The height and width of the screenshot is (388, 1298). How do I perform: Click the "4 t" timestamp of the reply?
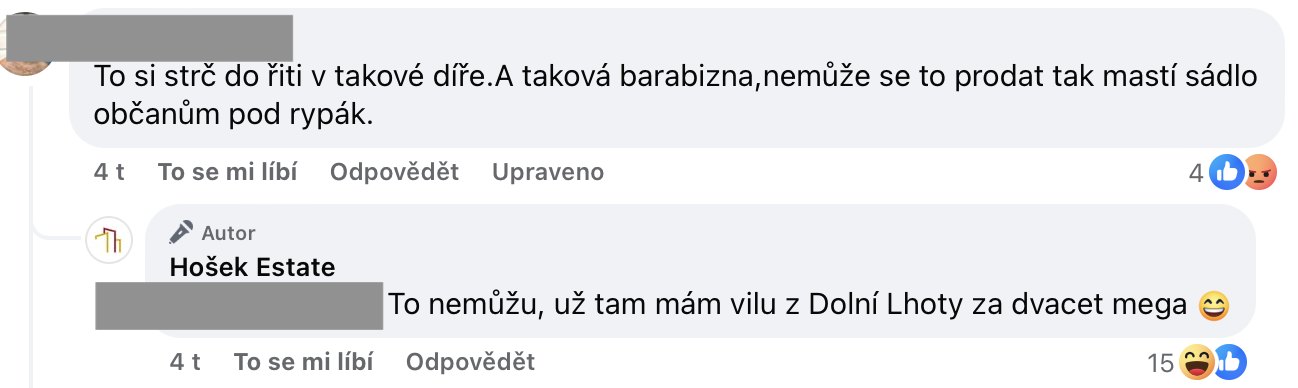(x=185, y=361)
